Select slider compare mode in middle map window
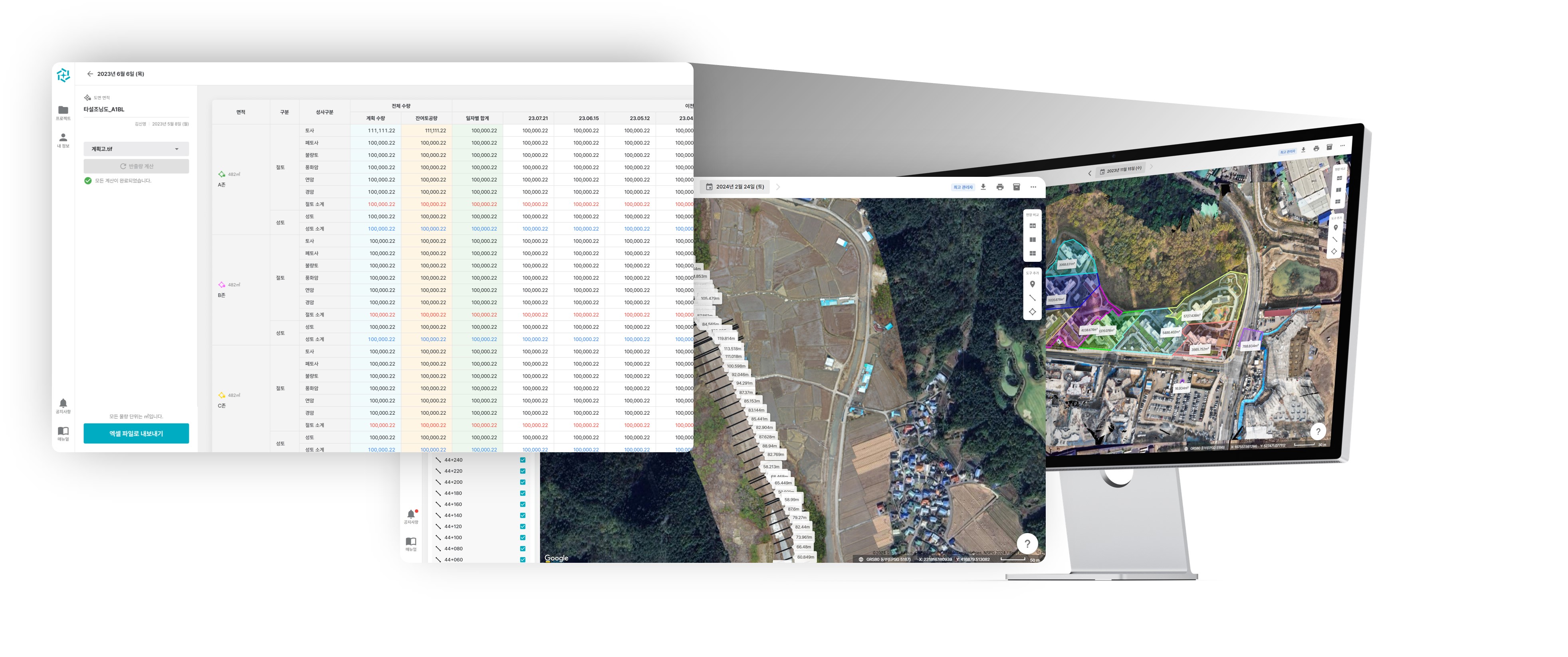Image resolution: width=1568 pixels, height=657 pixels. point(1032,226)
